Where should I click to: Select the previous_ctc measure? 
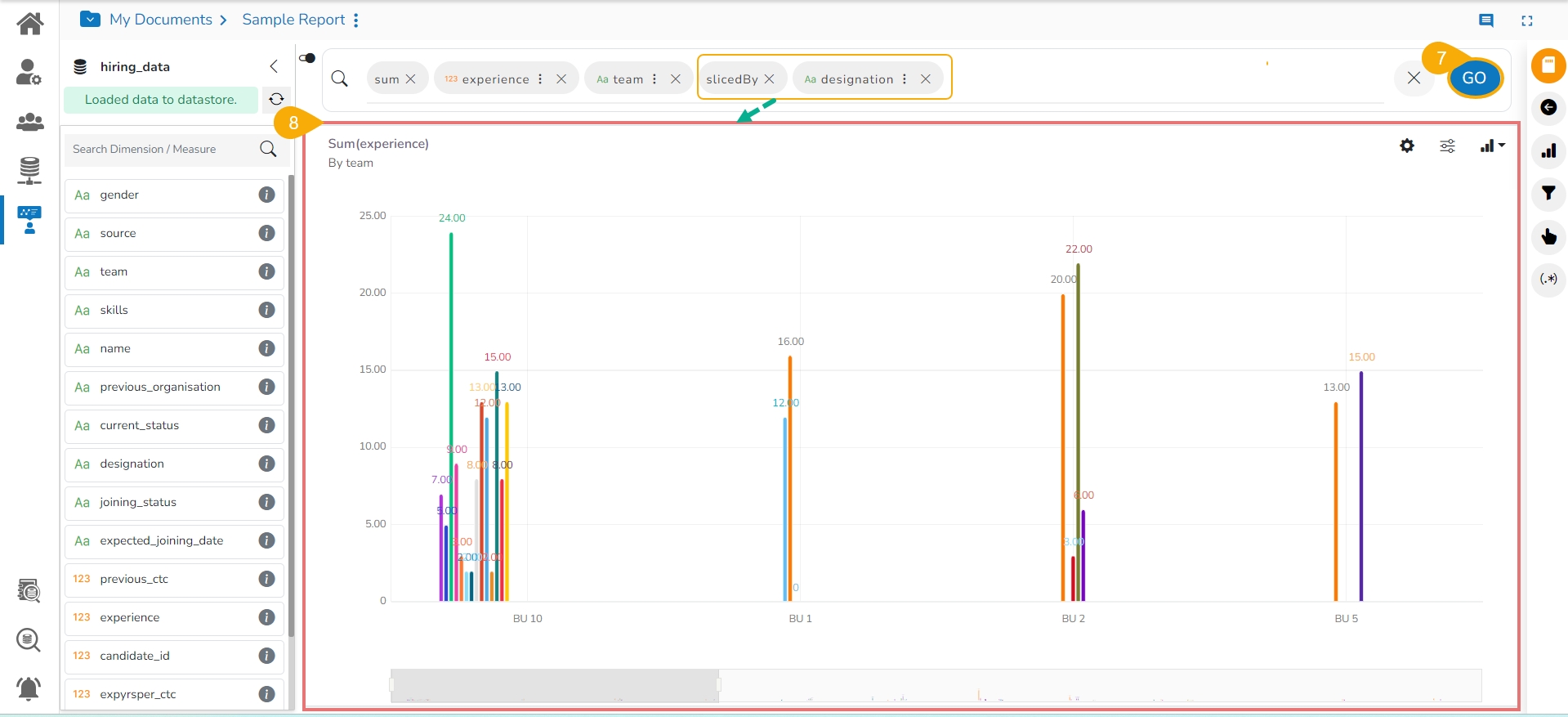(174, 580)
